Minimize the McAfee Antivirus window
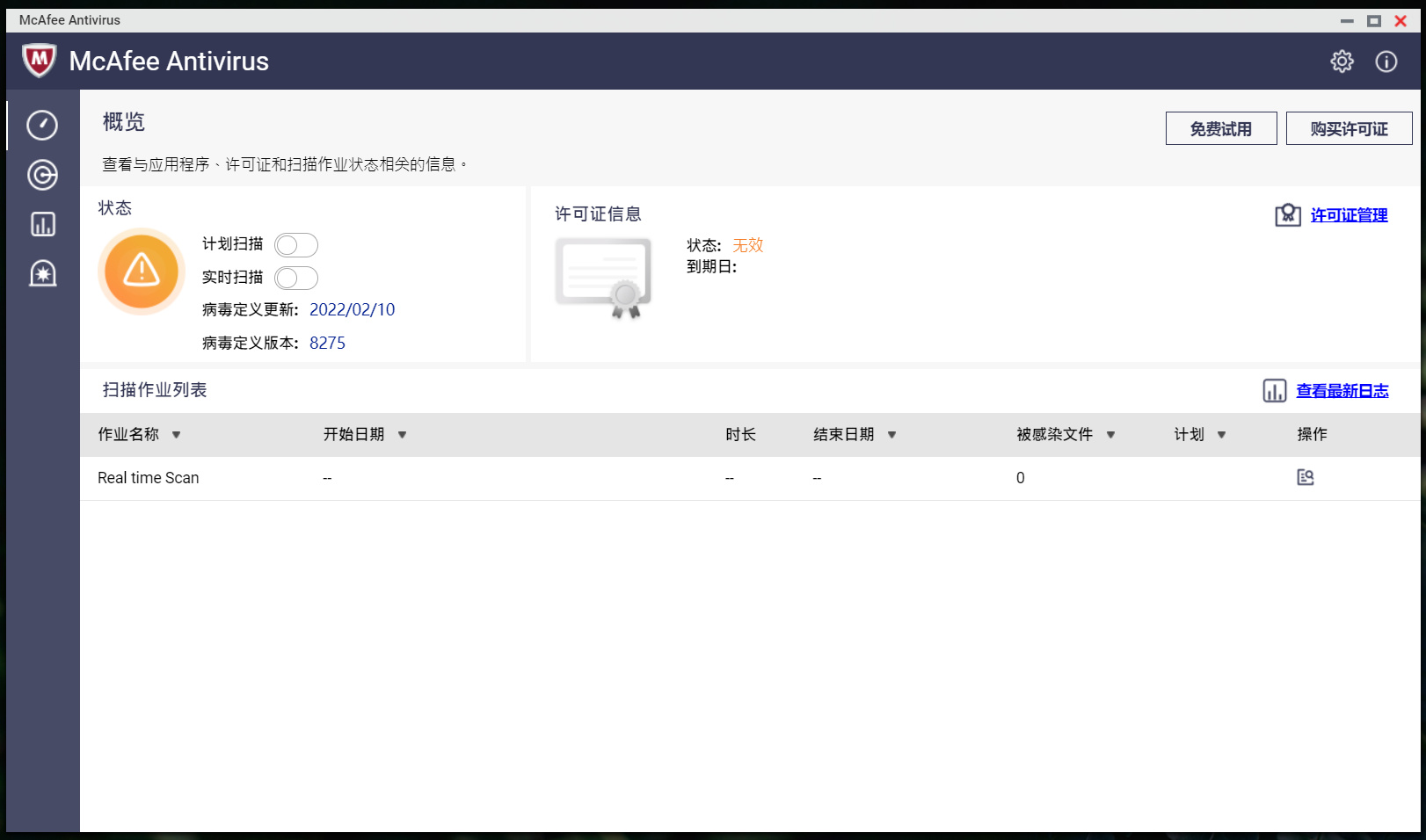1426x840 pixels. click(1347, 20)
